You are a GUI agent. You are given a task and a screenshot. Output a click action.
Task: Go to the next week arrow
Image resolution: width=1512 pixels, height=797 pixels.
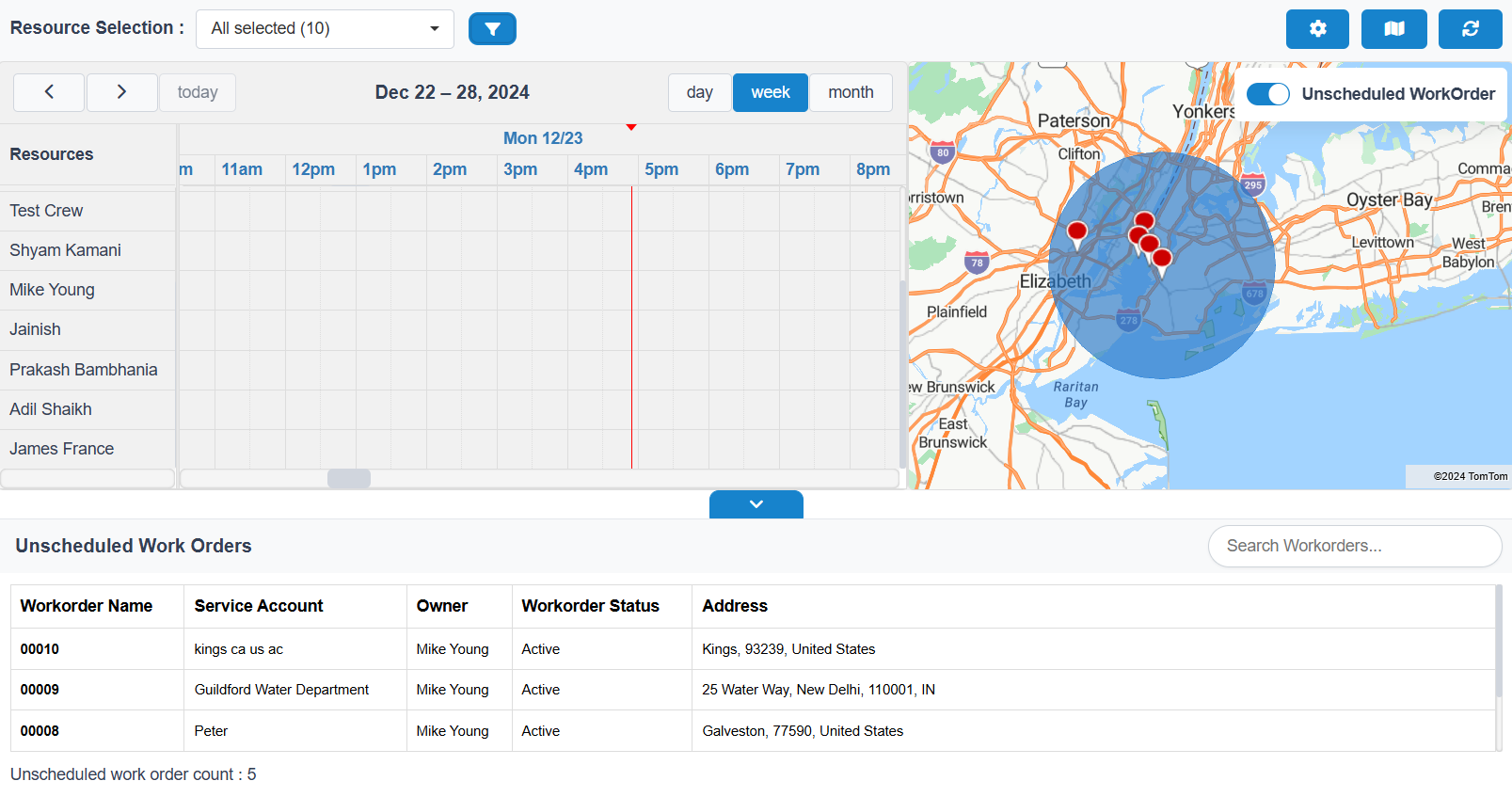[121, 92]
